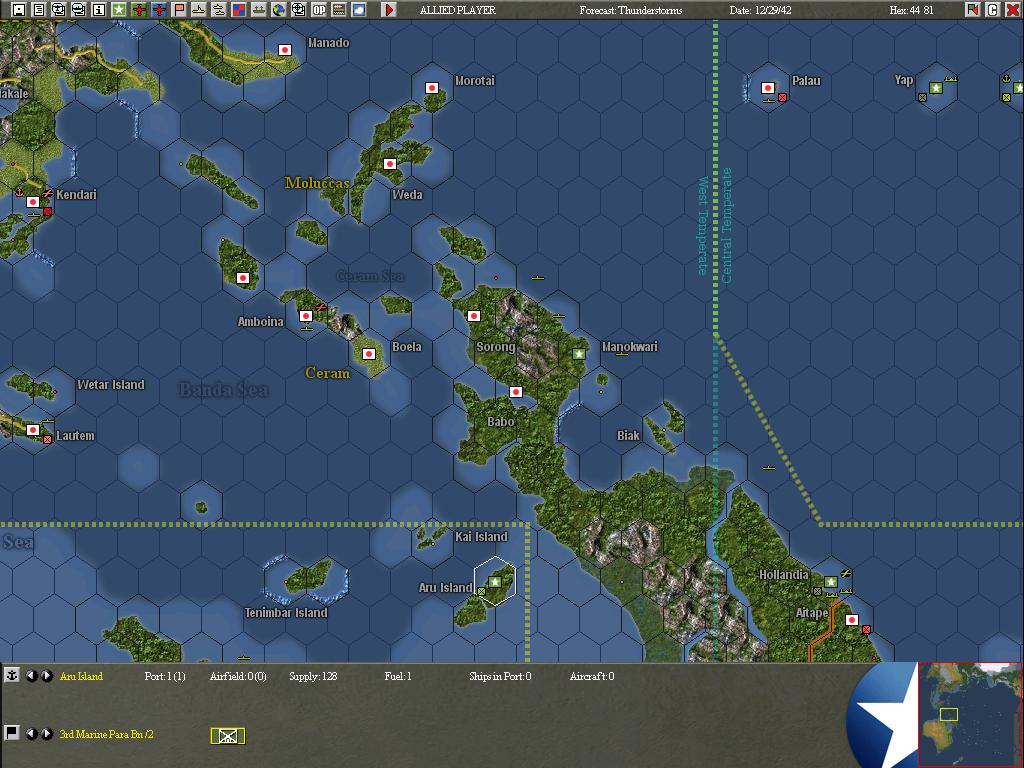Select the Japanese base marker at Palau

click(768, 88)
